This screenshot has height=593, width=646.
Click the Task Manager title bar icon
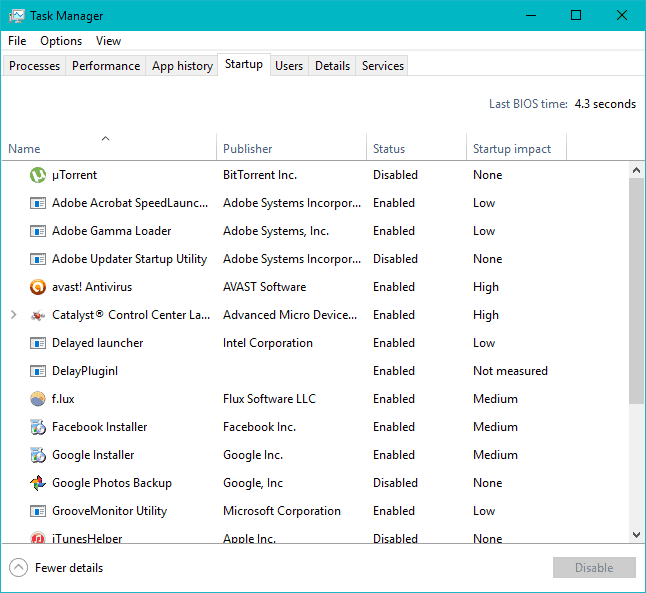(x=16, y=16)
